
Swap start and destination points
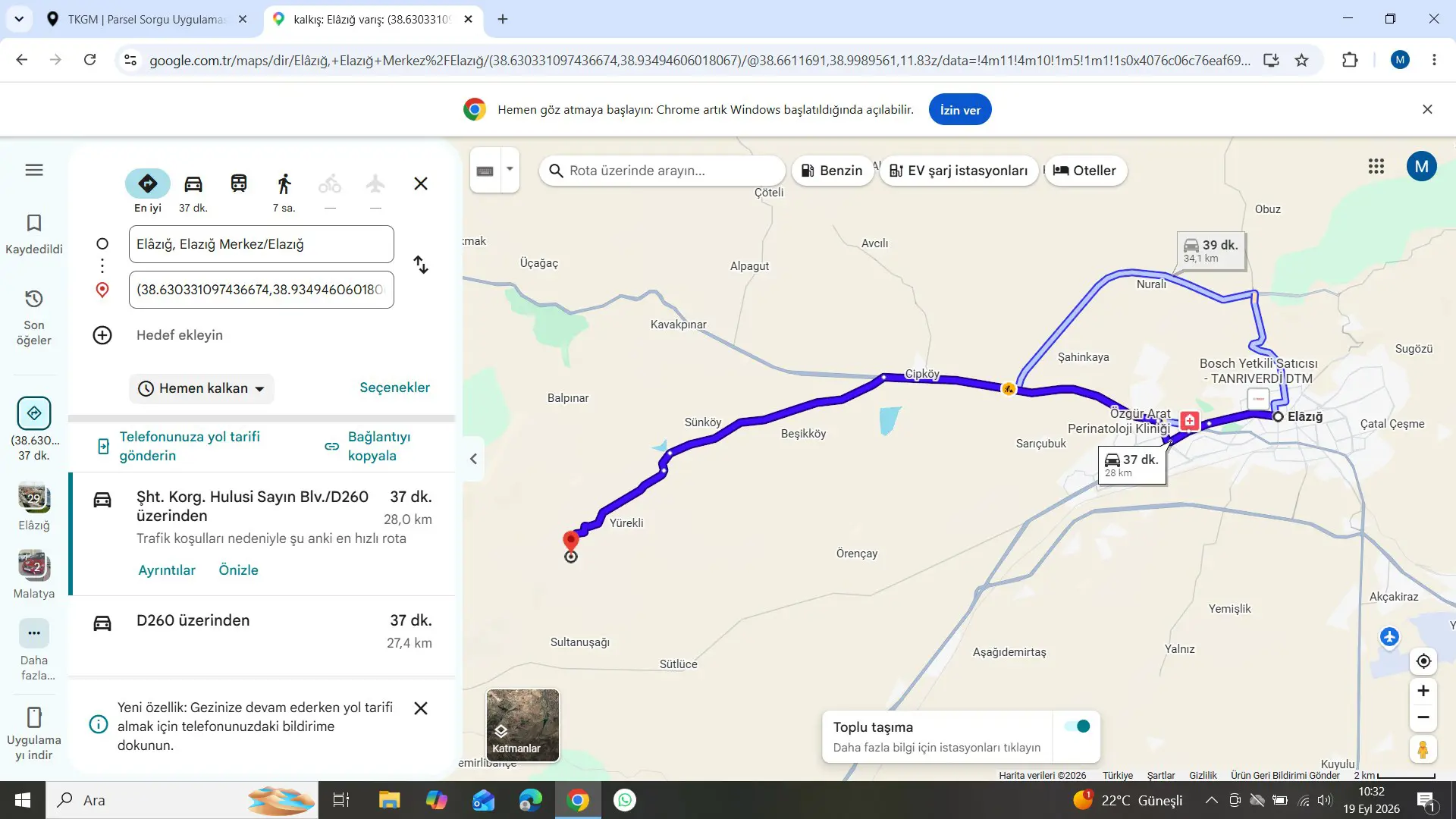click(421, 265)
